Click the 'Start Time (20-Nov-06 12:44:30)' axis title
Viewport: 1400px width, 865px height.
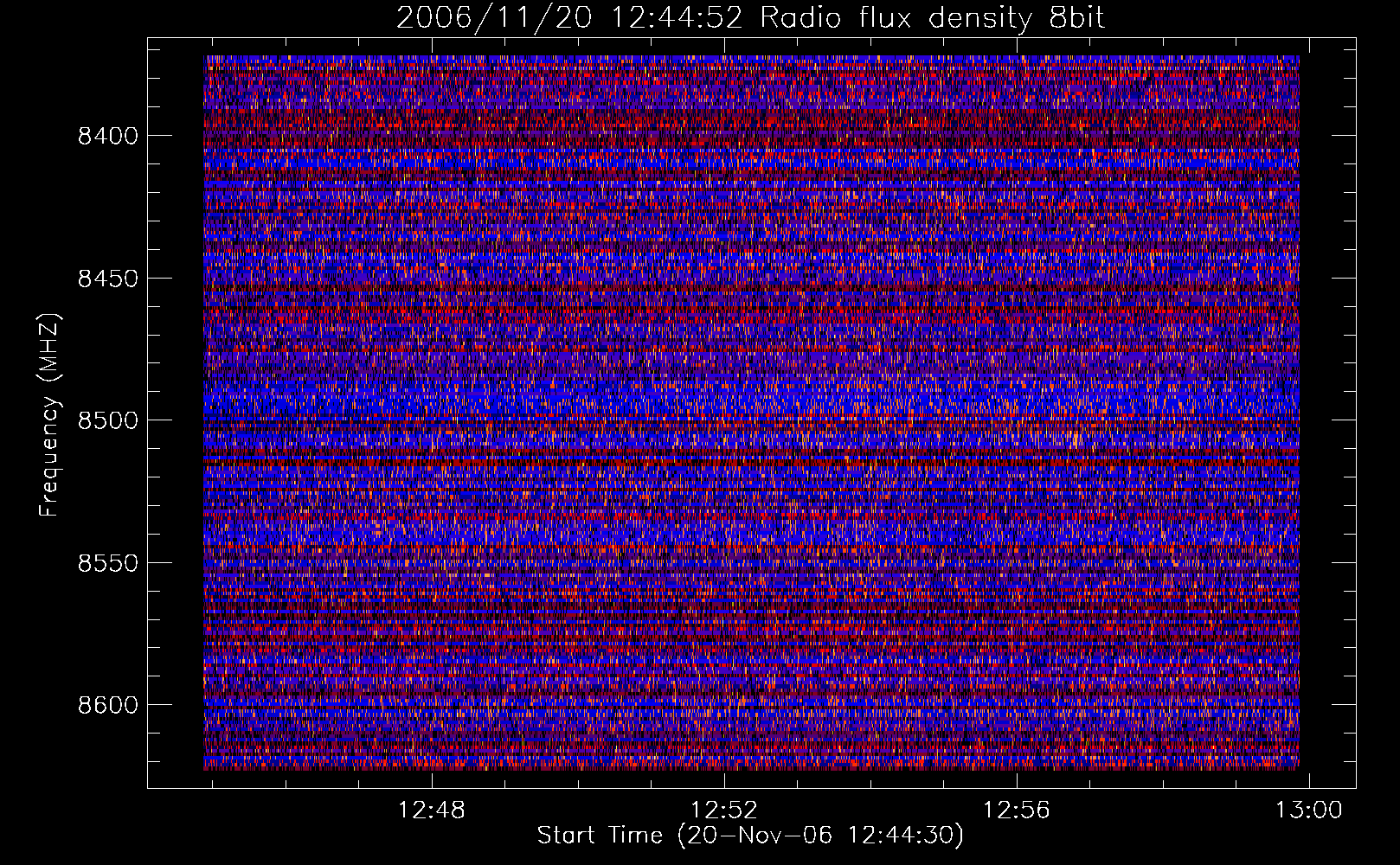[x=750, y=836]
